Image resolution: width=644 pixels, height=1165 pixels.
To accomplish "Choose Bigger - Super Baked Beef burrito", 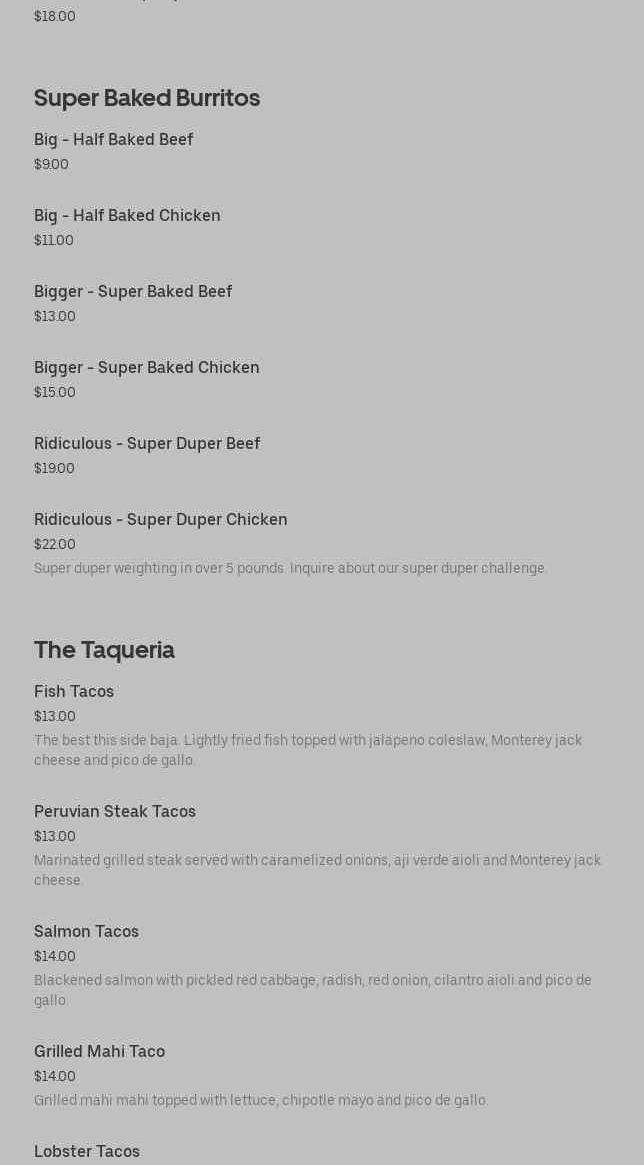I will (133, 292).
